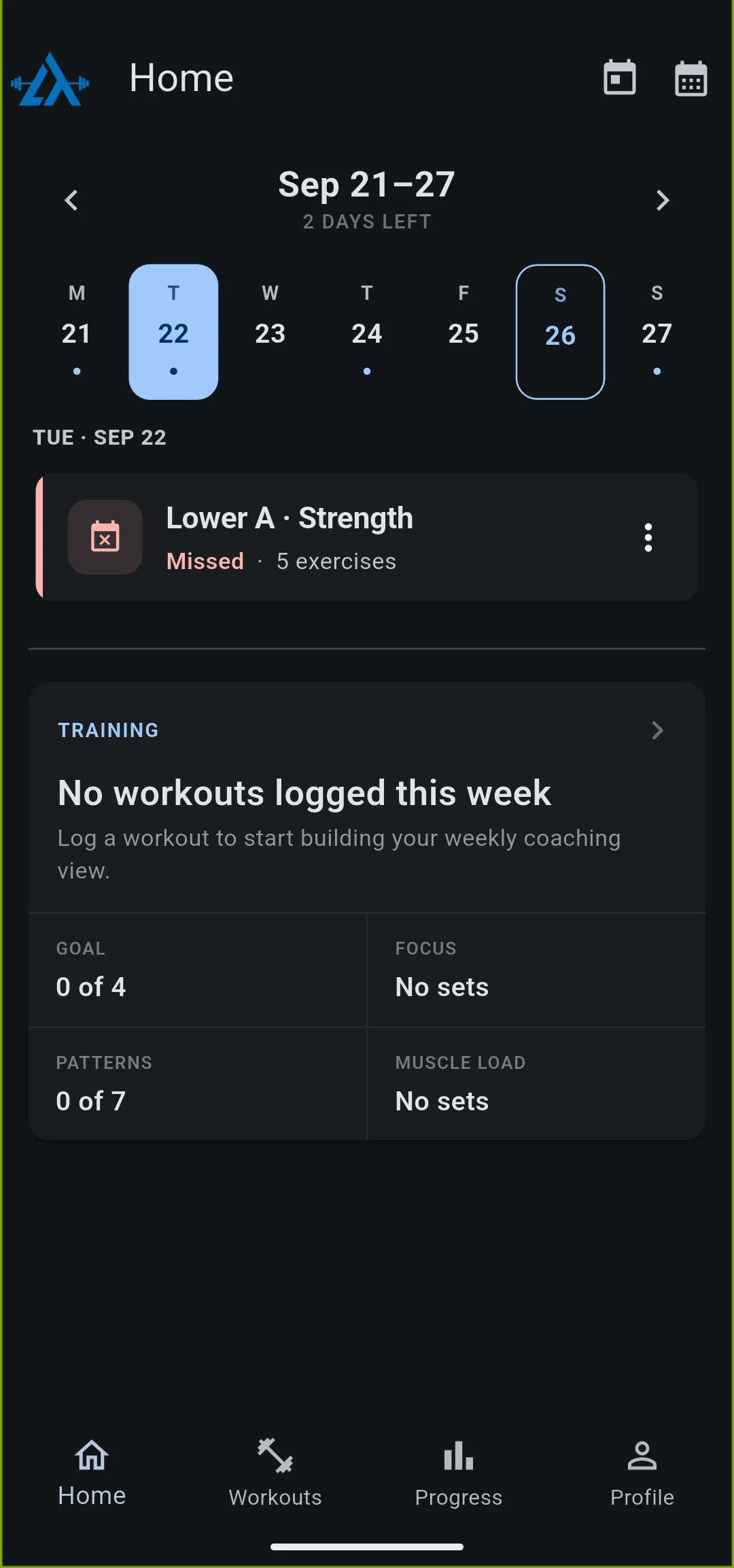Click the missed workout calendar icon
Image resolution: width=734 pixels, height=1568 pixels.
coord(105,537)
